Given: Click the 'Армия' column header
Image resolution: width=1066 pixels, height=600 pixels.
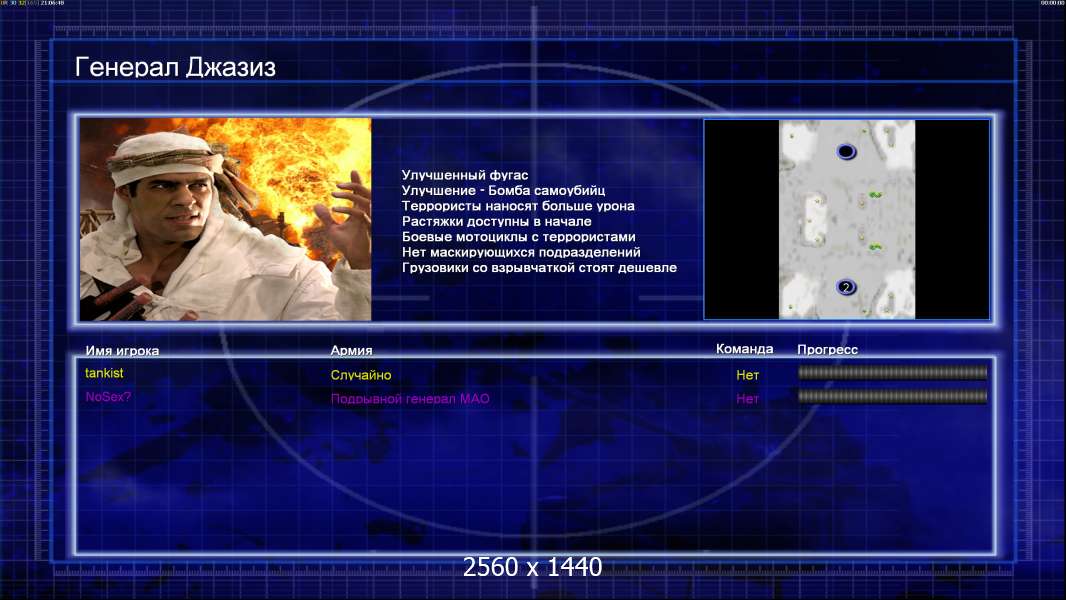Looking at the screenshot, I should point(351,351).
